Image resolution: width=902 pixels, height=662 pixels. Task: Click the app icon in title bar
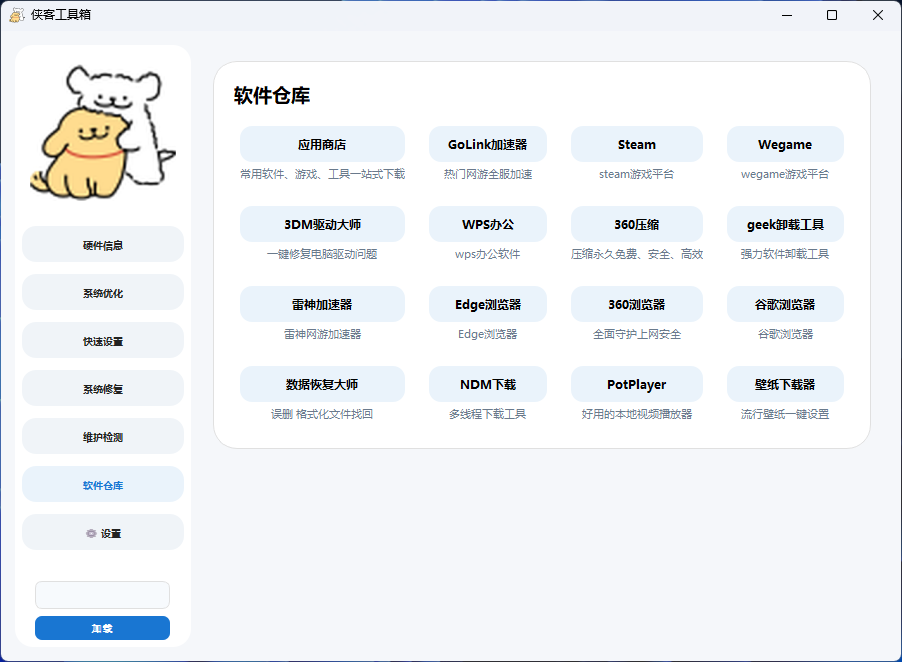[x=17, y=15]
